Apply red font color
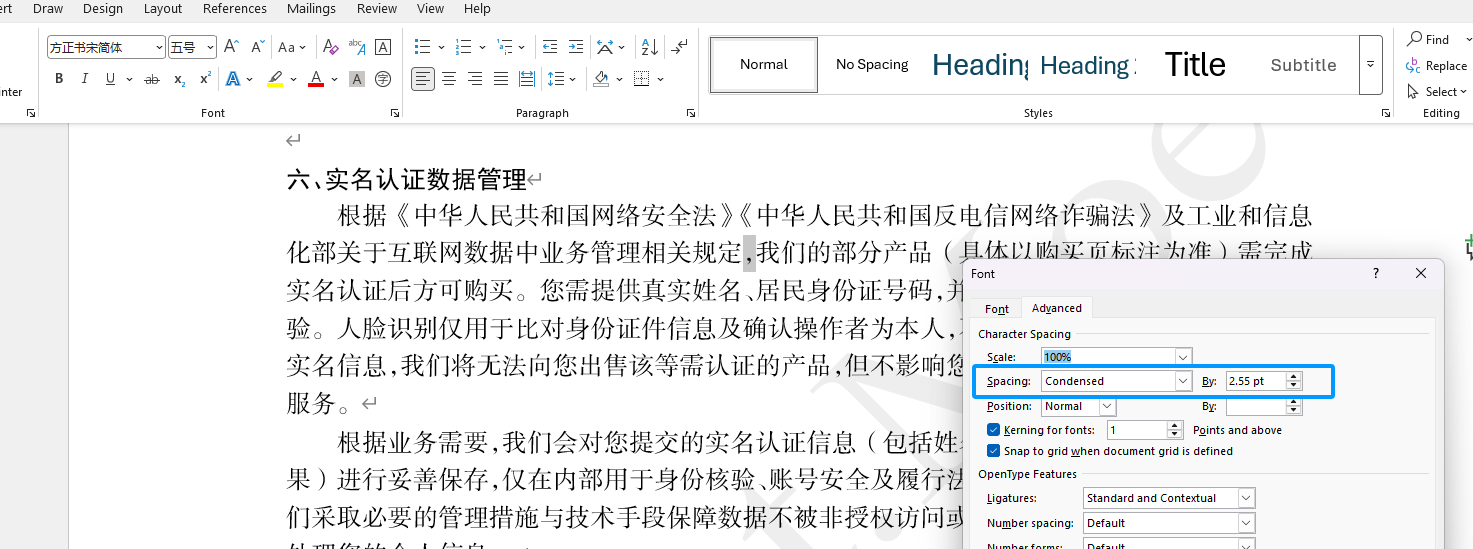The image size is (1473, 549). pyautogui.click(x=316, y=79)
